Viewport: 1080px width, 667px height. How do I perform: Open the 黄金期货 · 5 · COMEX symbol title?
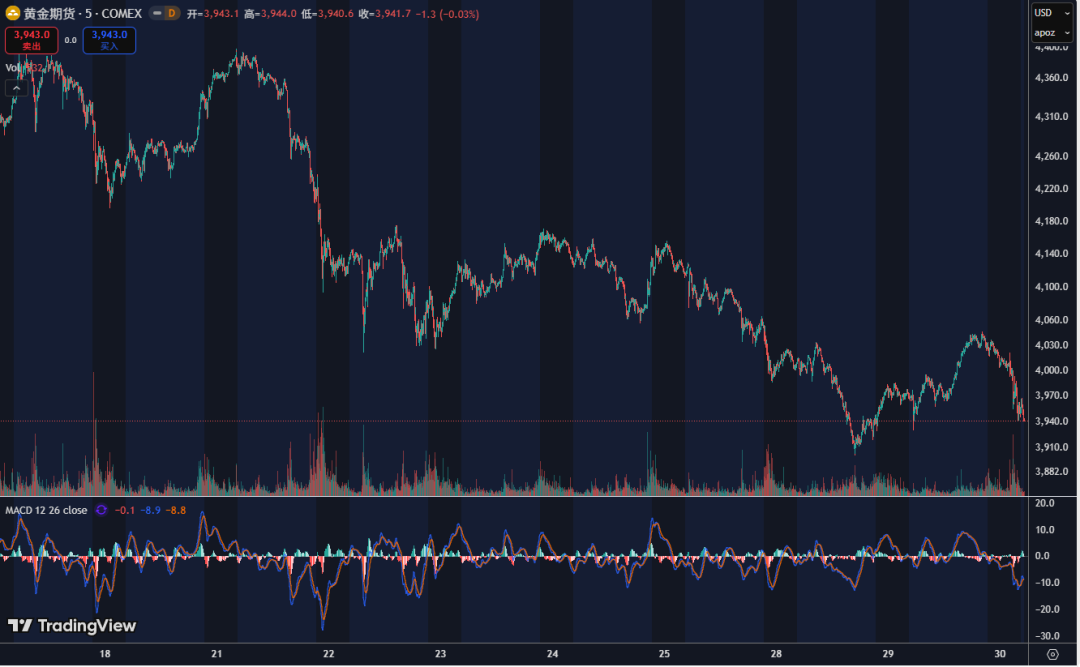83,14
